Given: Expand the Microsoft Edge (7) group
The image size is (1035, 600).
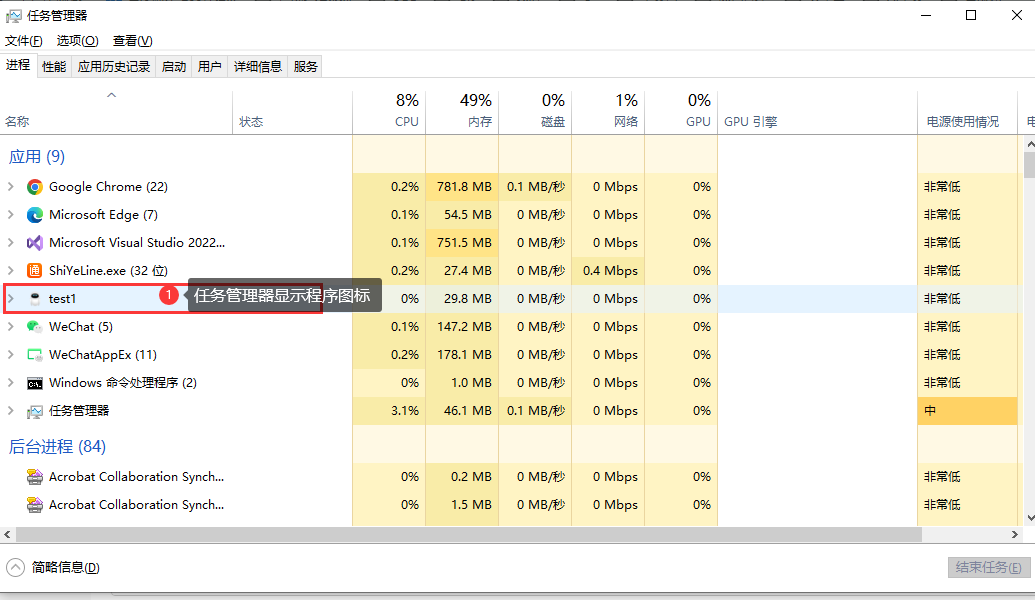Looking at the screenshot, I should tap(11, 215).
